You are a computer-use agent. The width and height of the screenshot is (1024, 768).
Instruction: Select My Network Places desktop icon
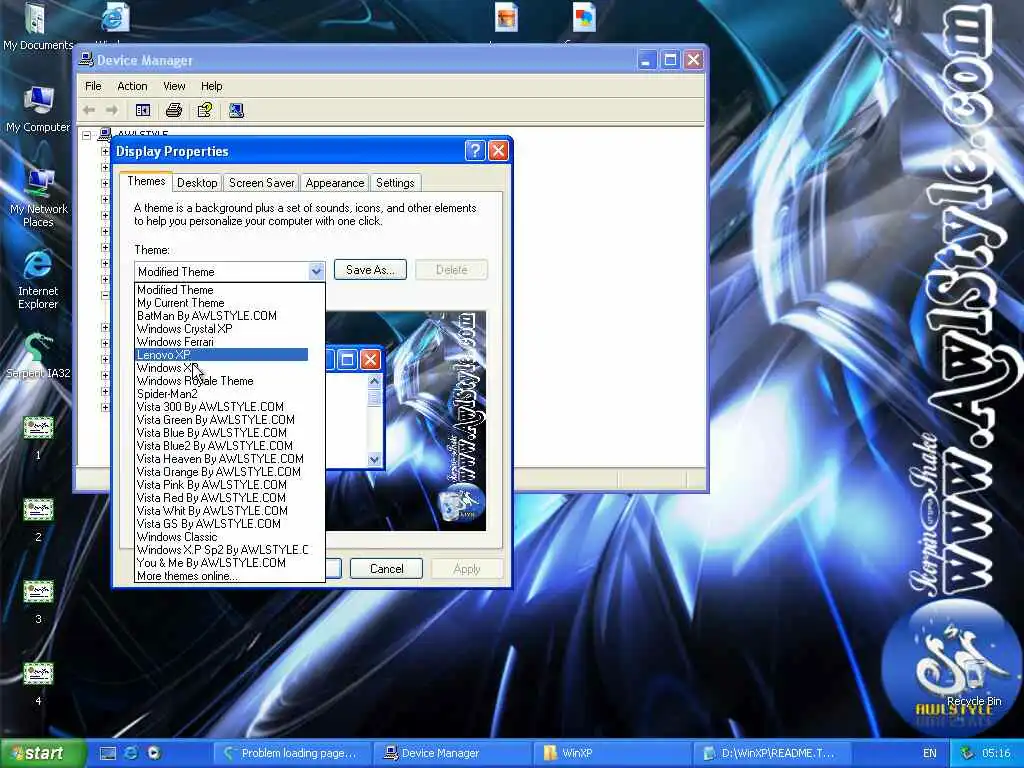[x=39, y=197]
